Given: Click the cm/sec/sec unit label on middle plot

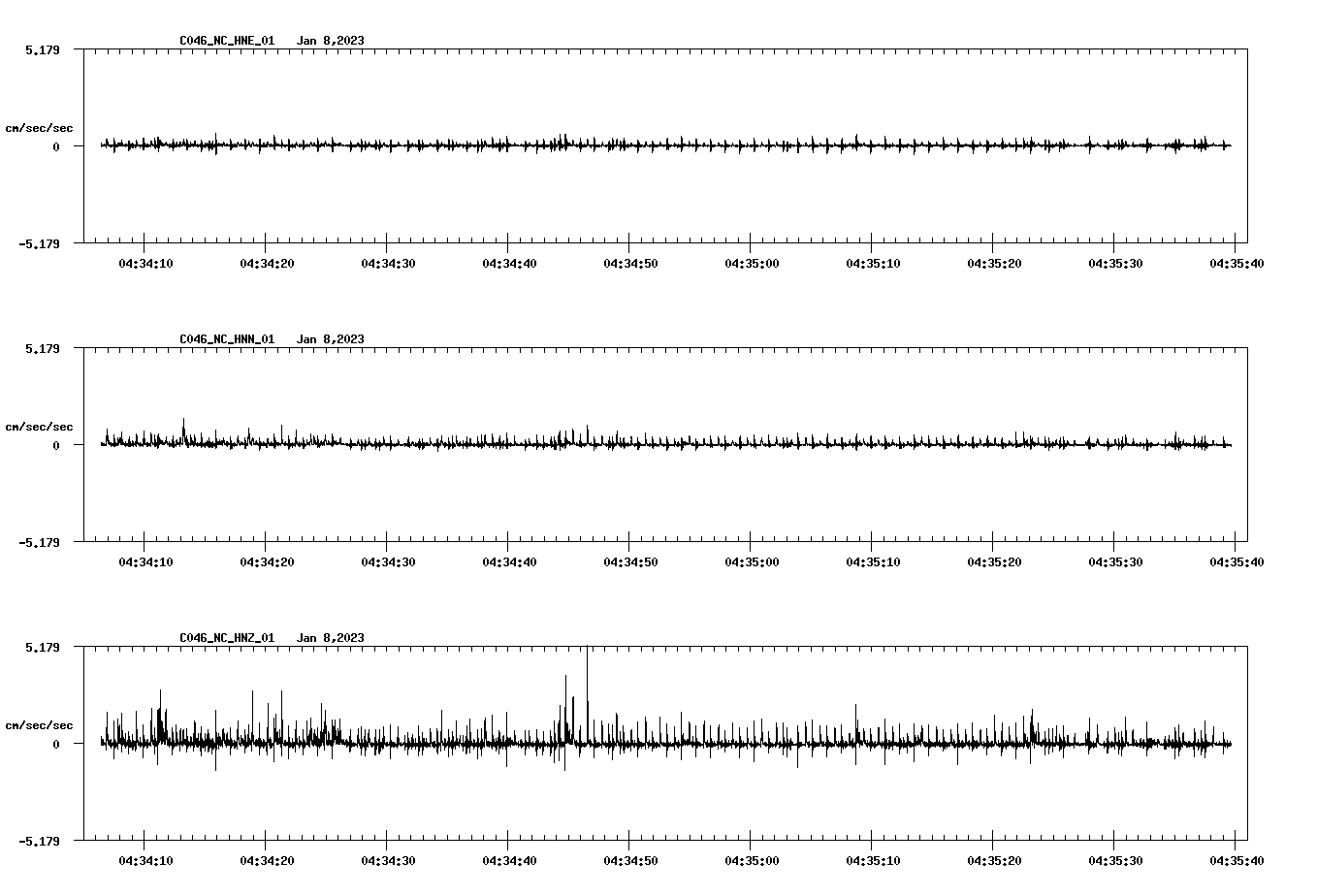Looking at the screenshot, I should [x=41, y=426].
